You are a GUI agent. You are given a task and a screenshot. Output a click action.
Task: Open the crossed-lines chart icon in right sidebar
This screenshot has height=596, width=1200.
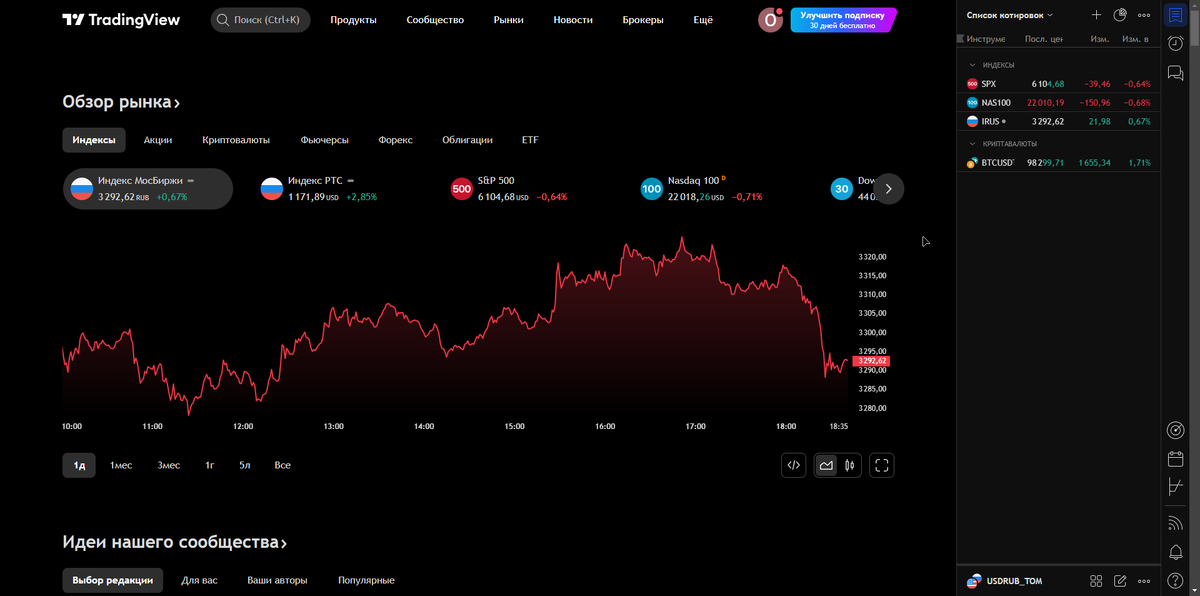[1175, 487]
